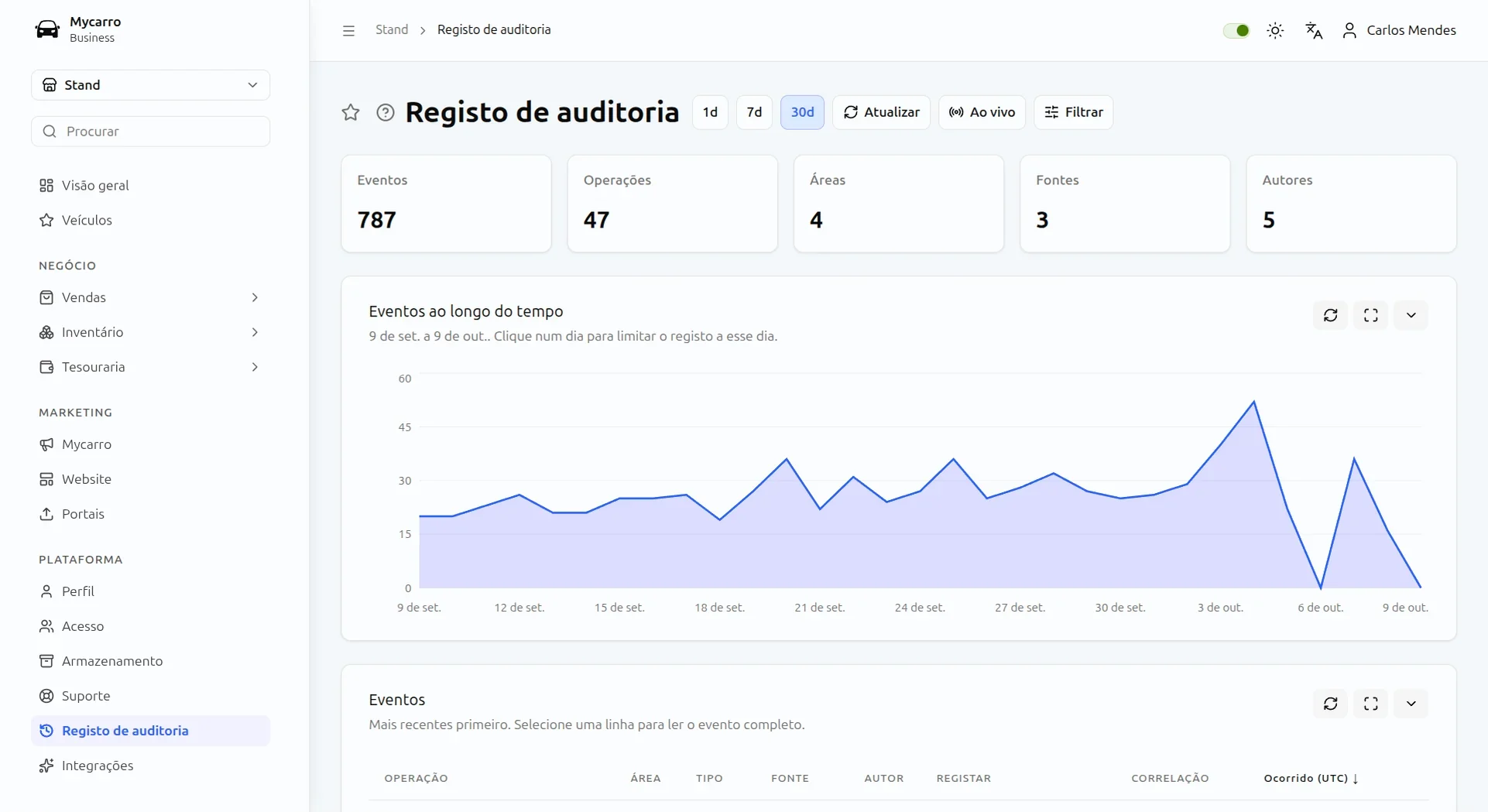Open the Armazenamento sidebar item
This screenshot has width=1488, height=812.
(x=151, y=661)
